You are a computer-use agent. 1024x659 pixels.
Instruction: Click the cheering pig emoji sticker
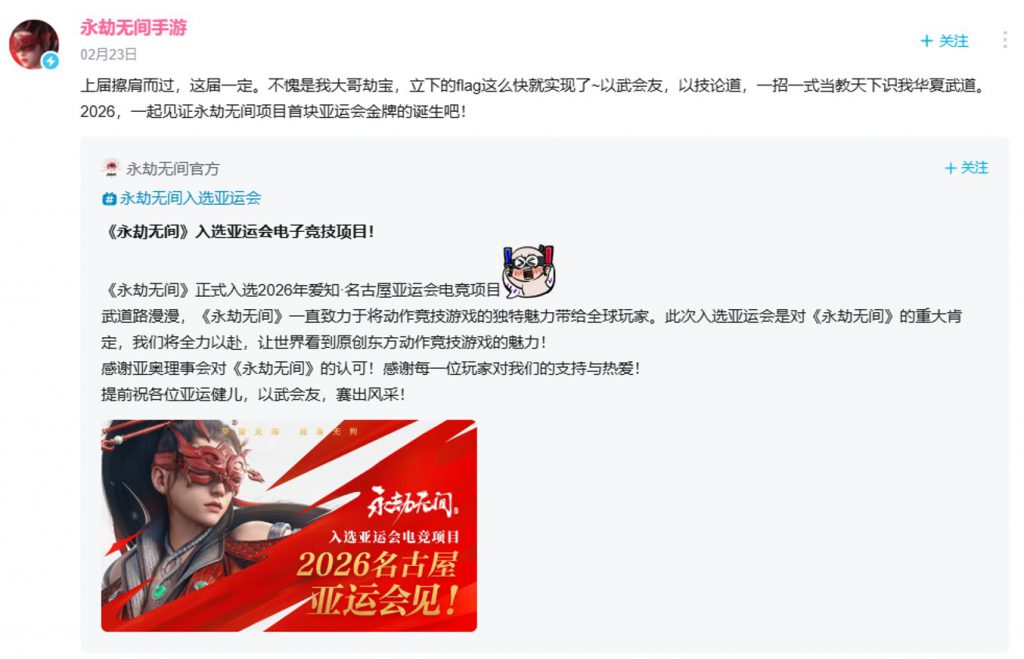pos(528,272)
